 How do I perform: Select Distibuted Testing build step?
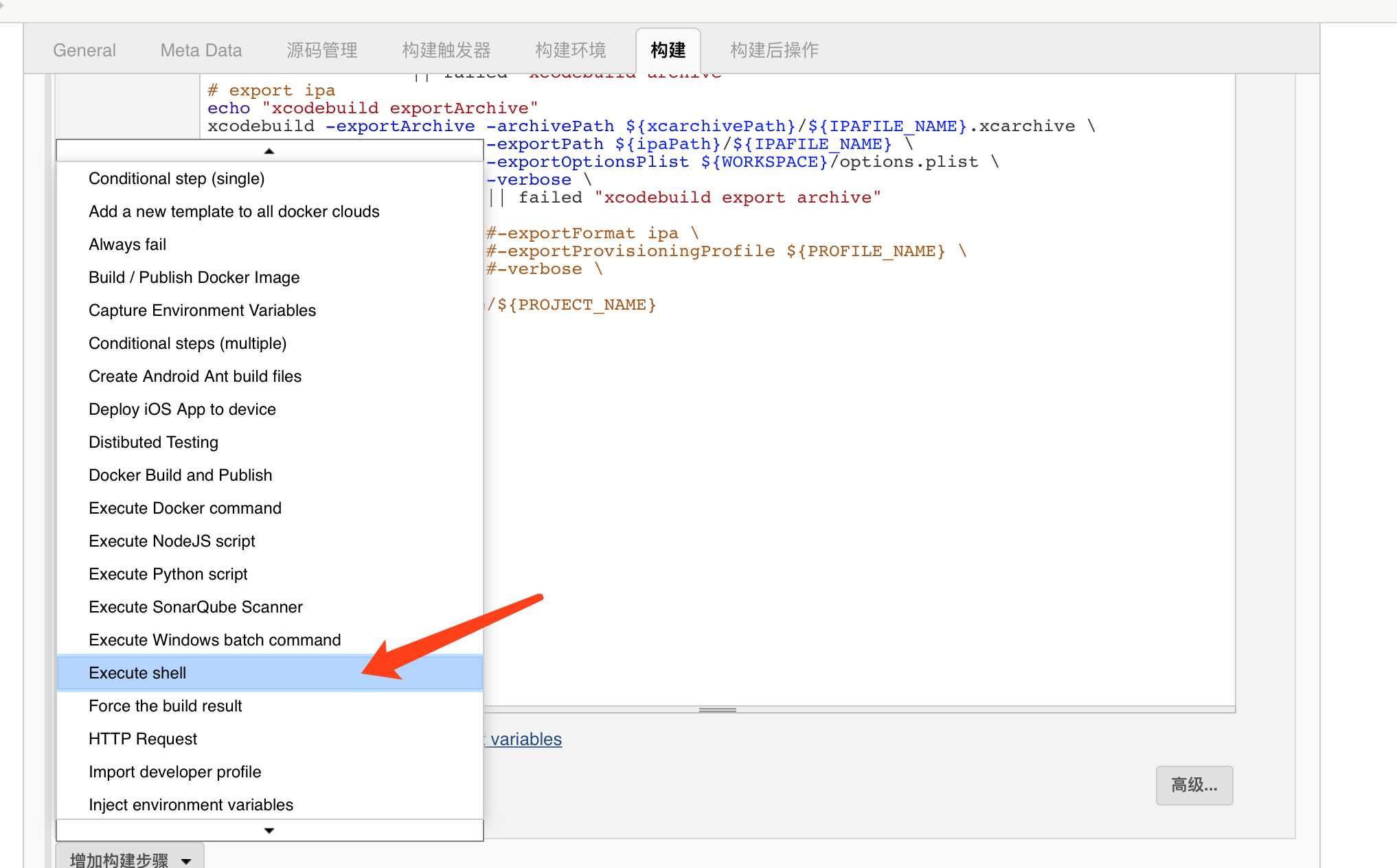click(x=270, y=442)
